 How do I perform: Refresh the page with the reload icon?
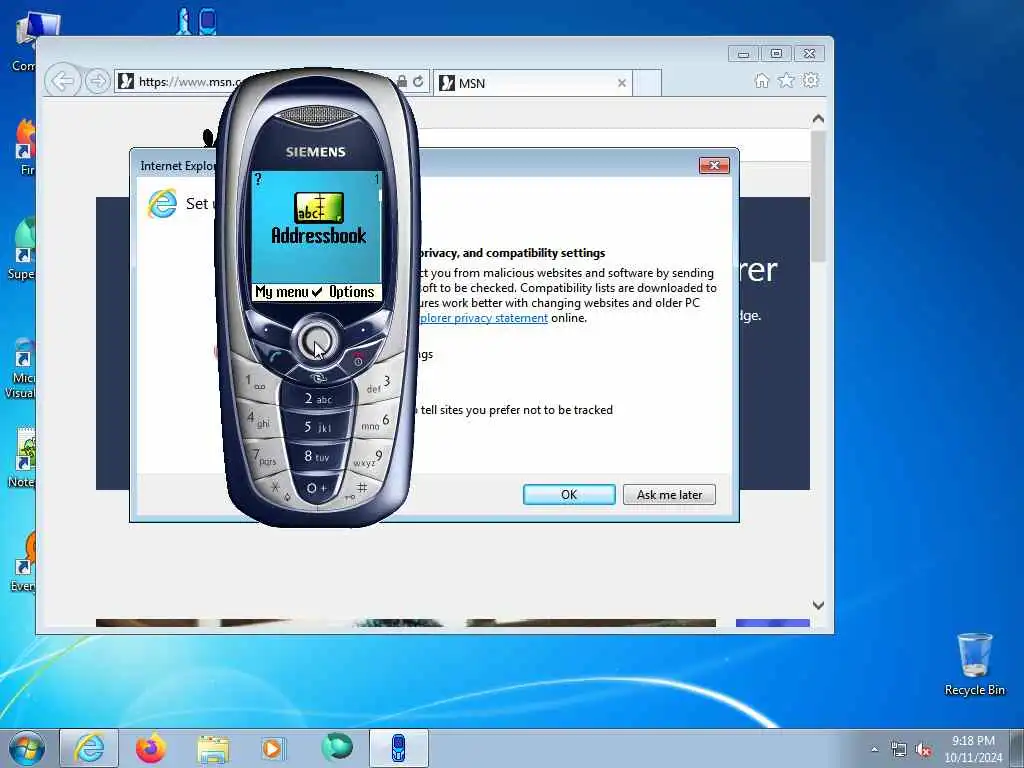418,82
